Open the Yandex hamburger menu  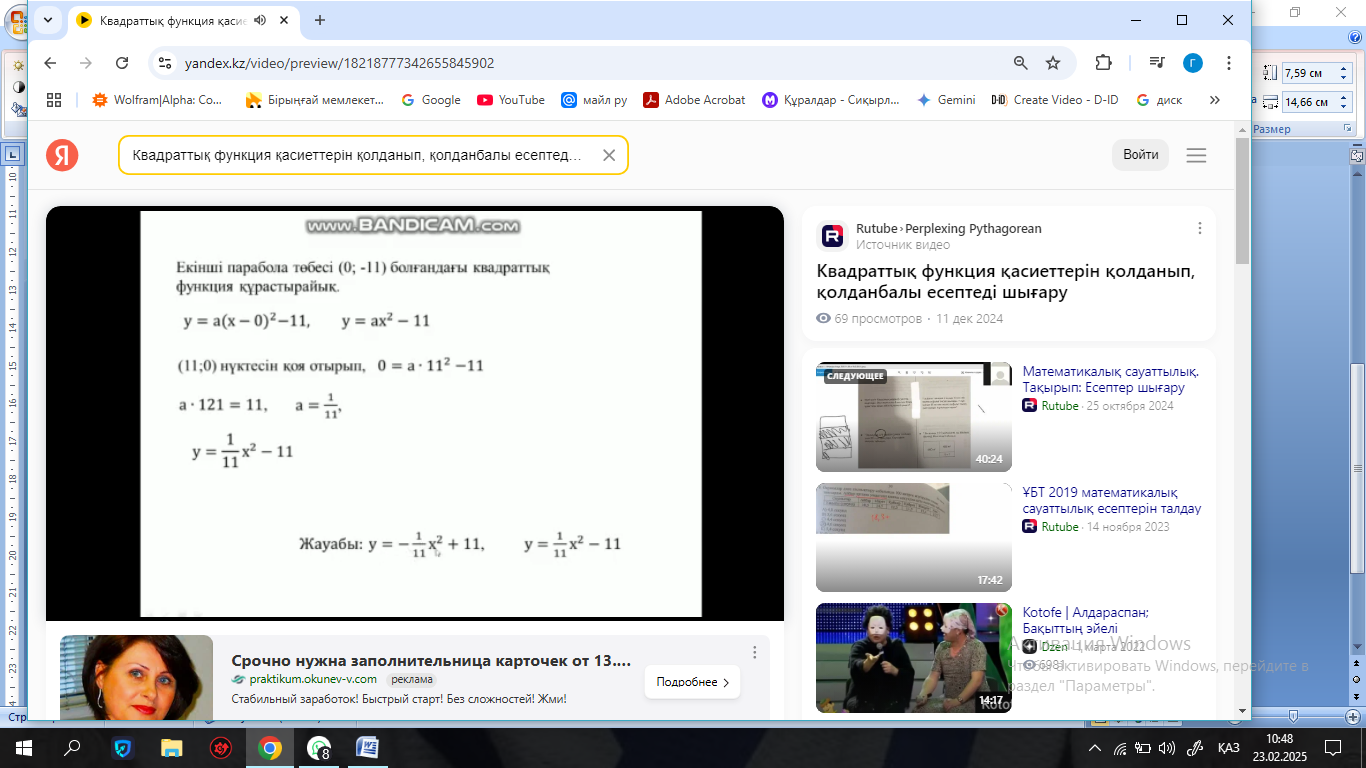pyautogui.click(x=1196, y=155)
